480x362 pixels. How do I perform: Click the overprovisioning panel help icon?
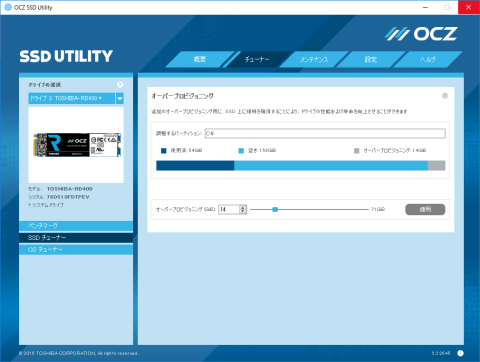tap(445, 96)
